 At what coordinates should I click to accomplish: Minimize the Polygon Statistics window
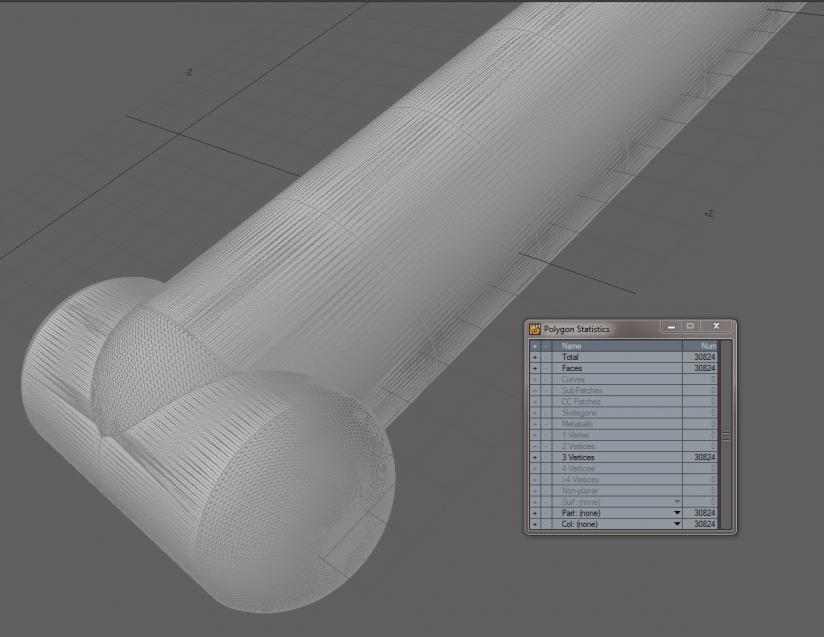pos(669,327)
